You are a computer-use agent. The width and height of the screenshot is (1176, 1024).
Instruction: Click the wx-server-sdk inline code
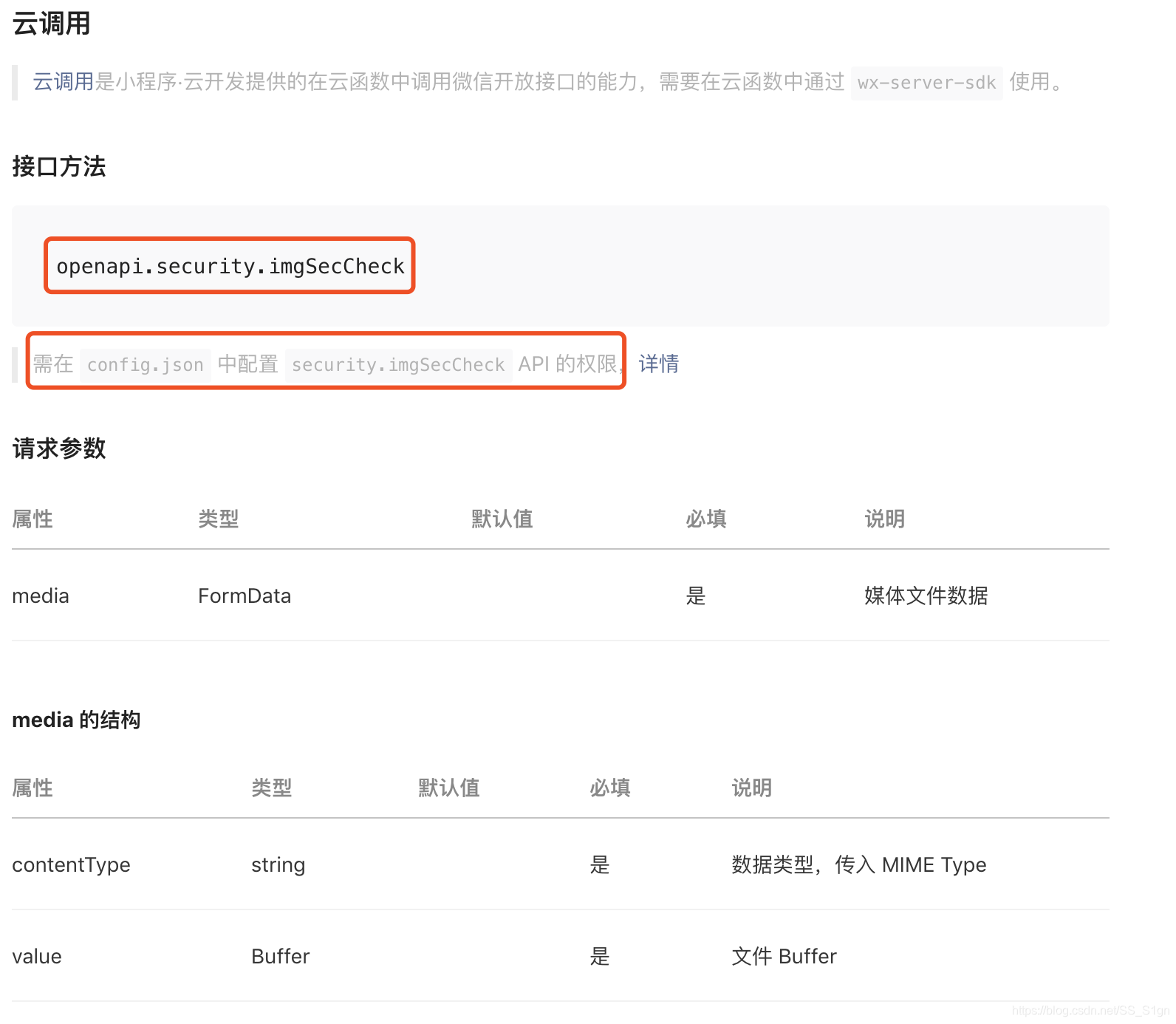pos(926,83)
